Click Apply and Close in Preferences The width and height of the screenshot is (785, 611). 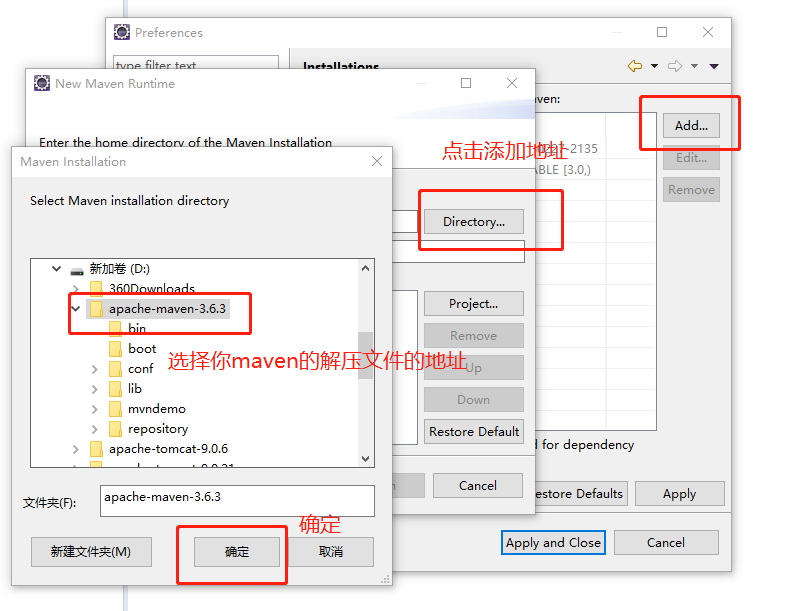click(553, 542)
